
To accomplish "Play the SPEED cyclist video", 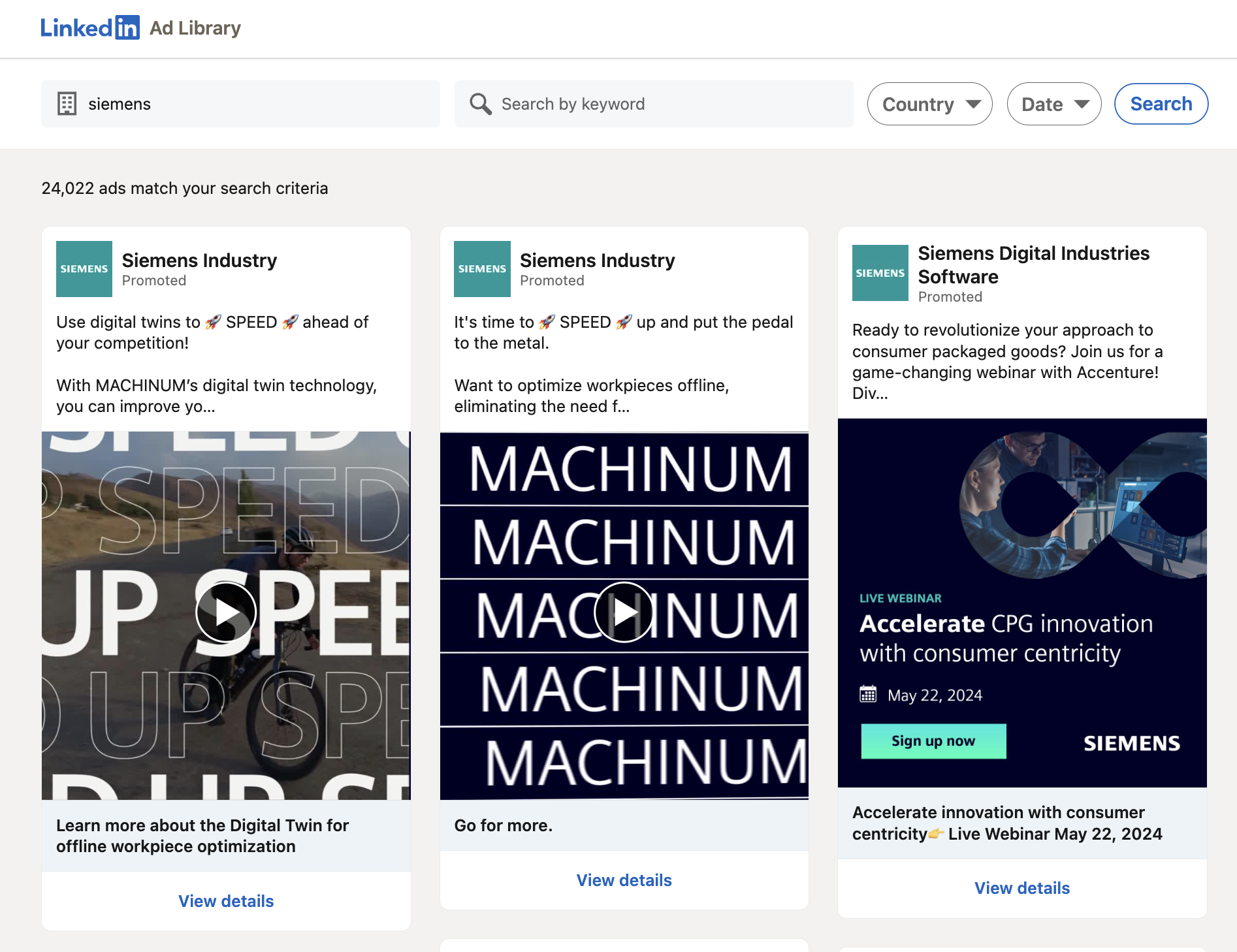I will point(226,612).
